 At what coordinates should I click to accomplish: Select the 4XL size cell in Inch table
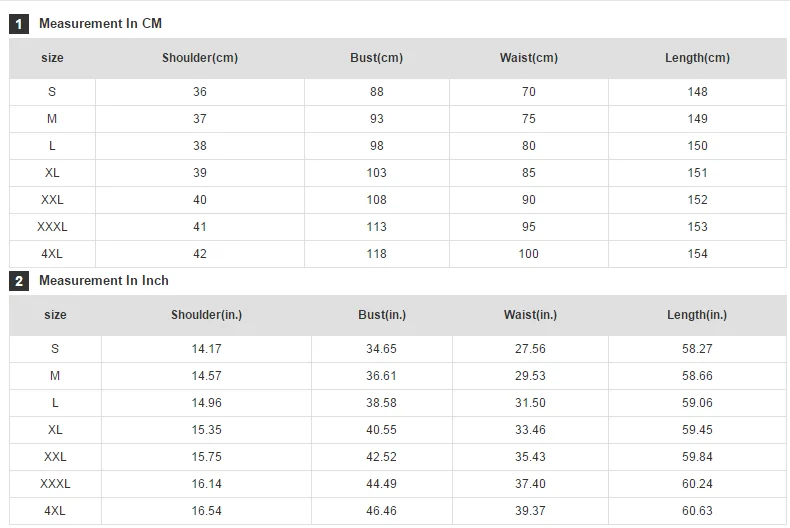[55, 511]
